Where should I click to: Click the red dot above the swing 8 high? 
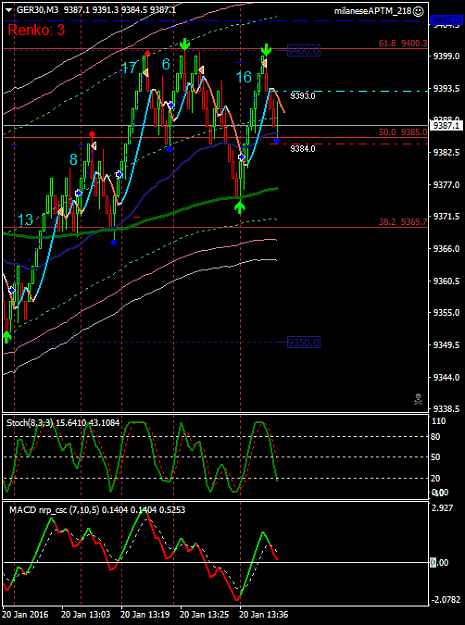point(92,134)
